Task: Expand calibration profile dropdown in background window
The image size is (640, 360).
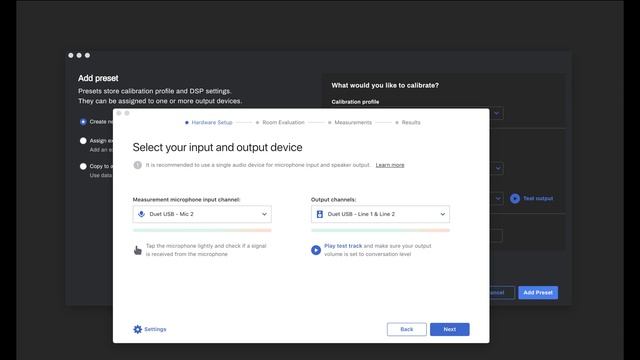Action: pyautogui.click(x=496, y=113)
